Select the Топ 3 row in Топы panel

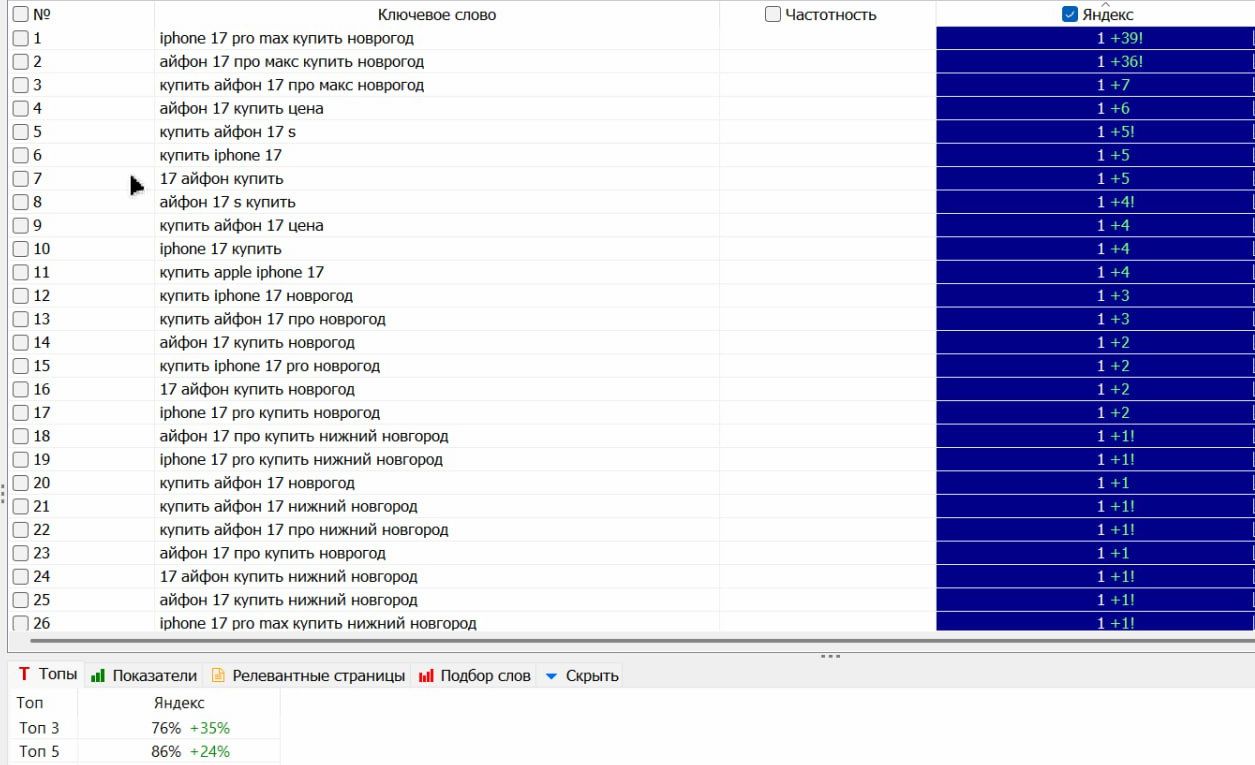click(39, 728)
